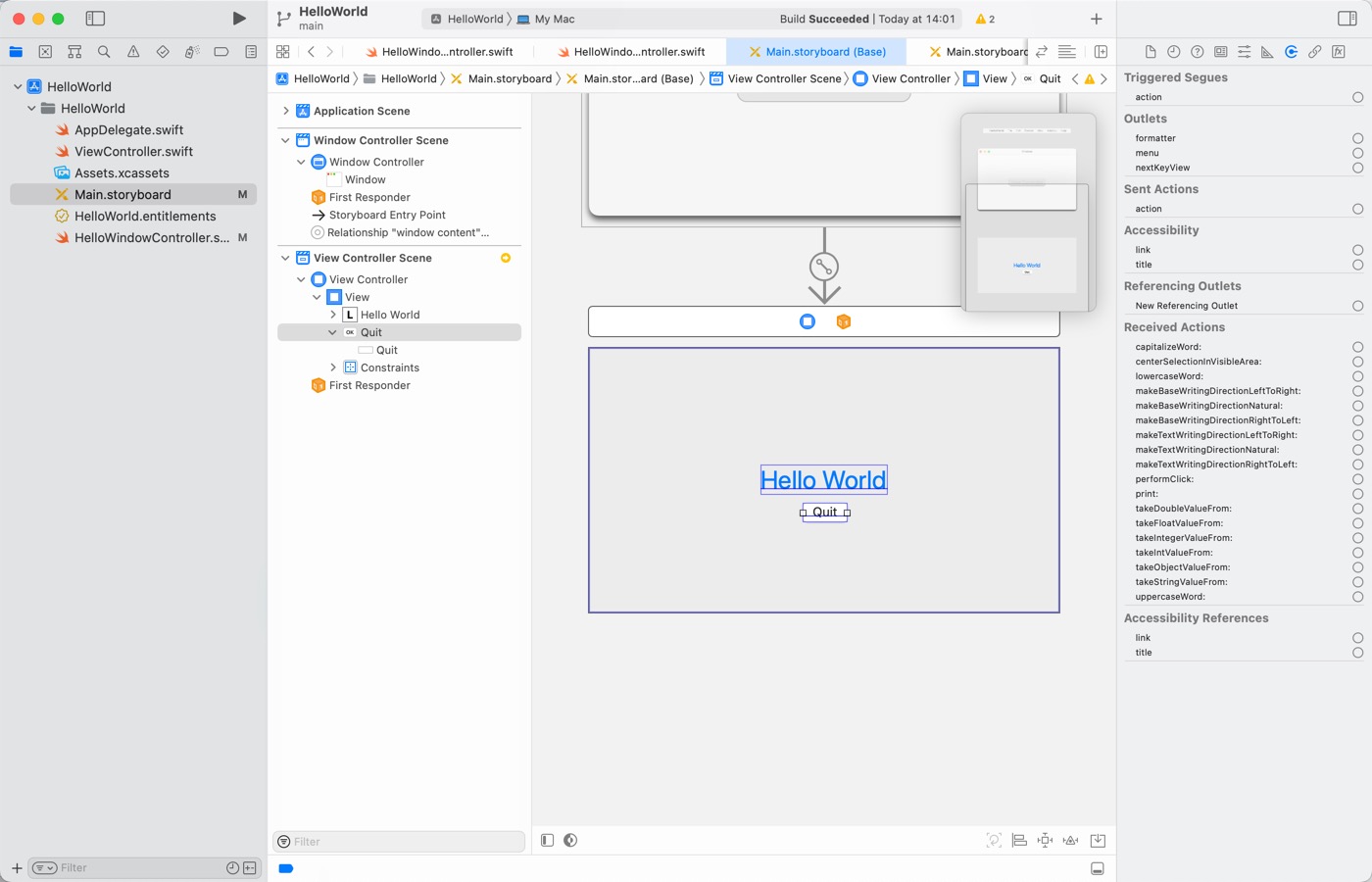The width and height of the screenshot is (1372, 882).
Task: Expand the Application Scene disclosure triangle
Action: (286, 111)
